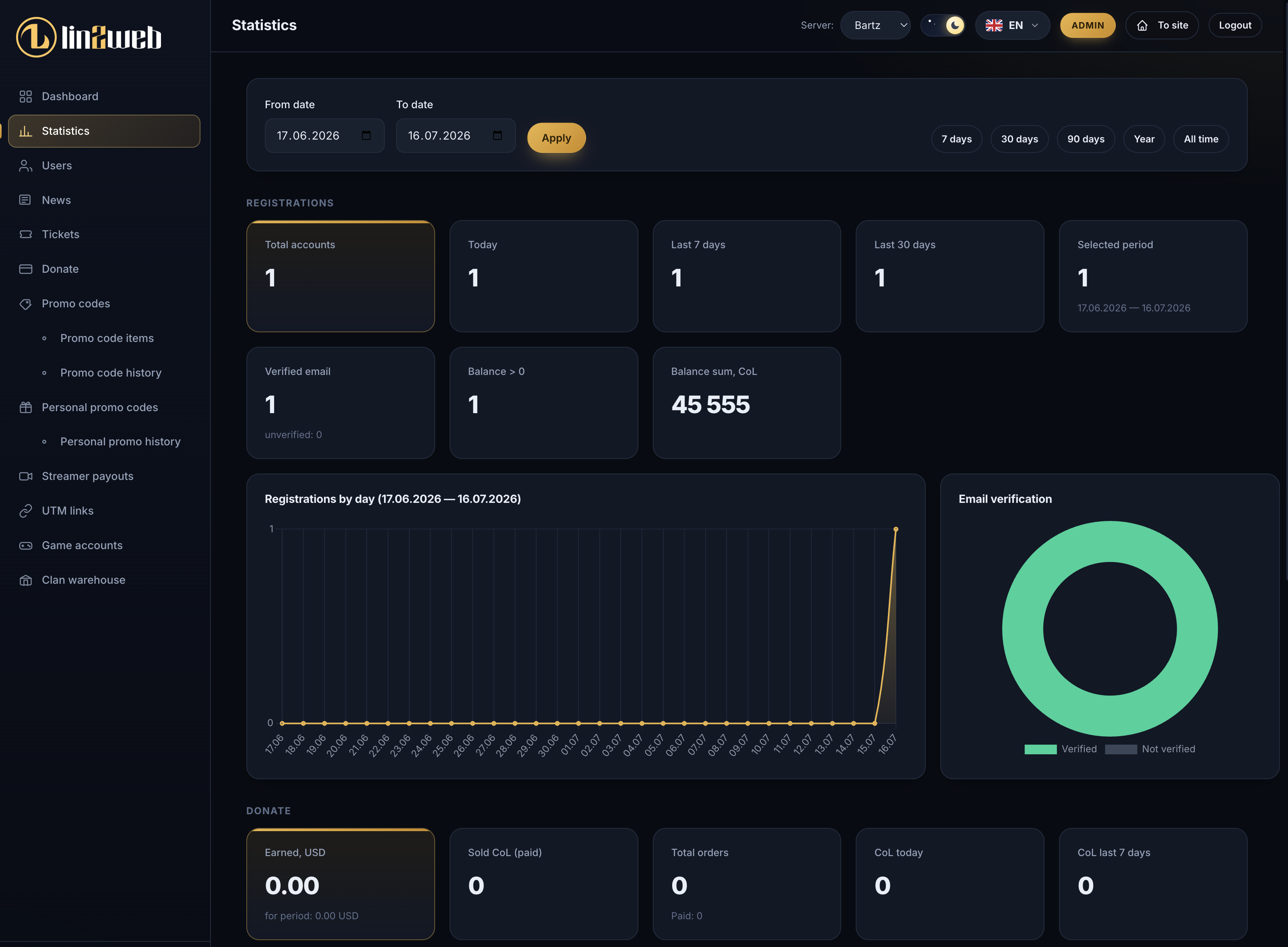This screenshot has width=1288, height=947.
Task: Expand the Bartz server dropdown
Action: tap(875, 25)
